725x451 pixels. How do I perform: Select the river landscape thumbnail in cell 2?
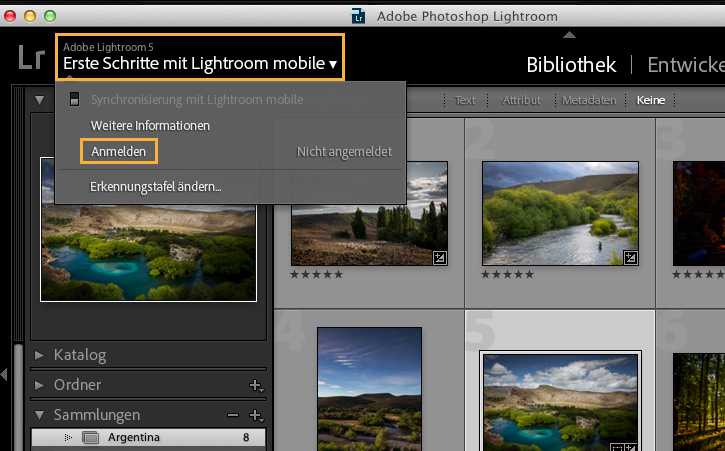(x=560, y=213)
